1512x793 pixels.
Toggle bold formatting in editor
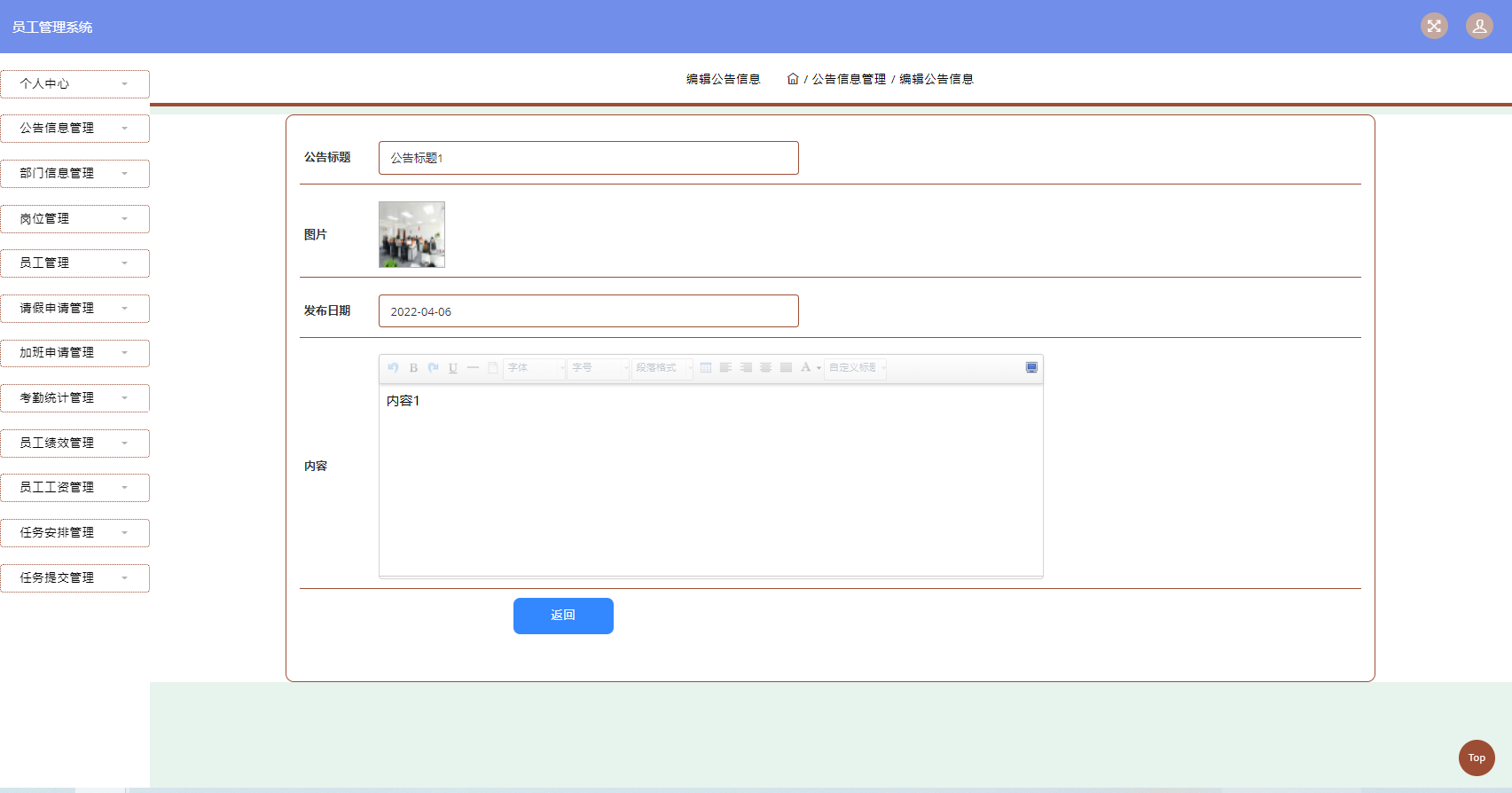point(413,367)
